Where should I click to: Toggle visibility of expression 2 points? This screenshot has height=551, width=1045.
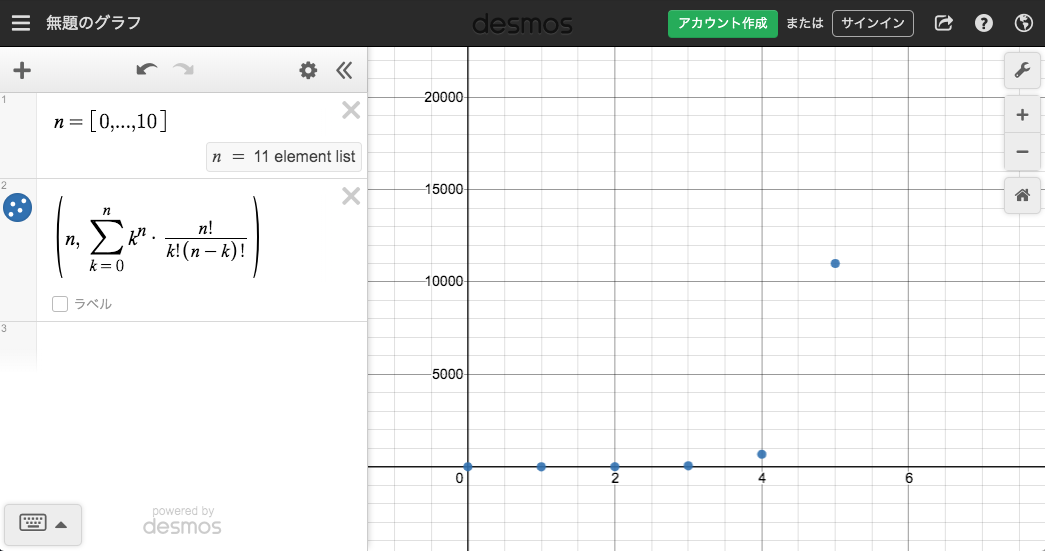point(17,208)
